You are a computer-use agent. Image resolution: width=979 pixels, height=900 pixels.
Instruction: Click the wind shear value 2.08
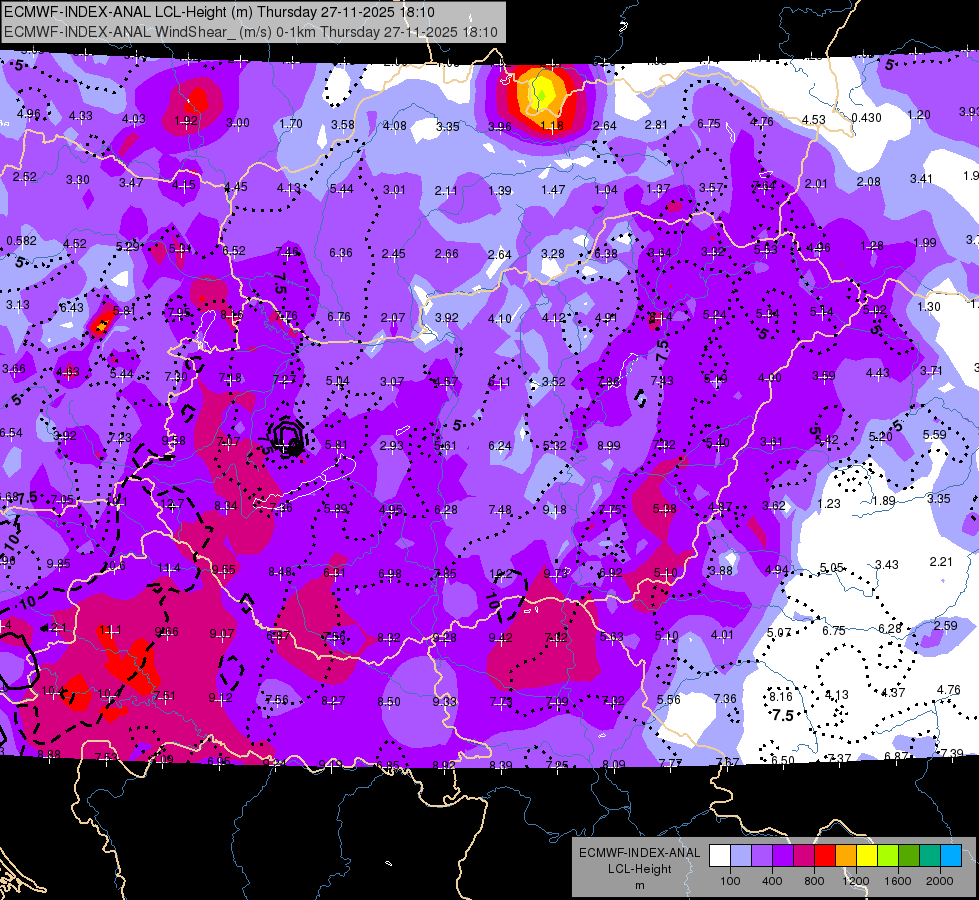868,182
